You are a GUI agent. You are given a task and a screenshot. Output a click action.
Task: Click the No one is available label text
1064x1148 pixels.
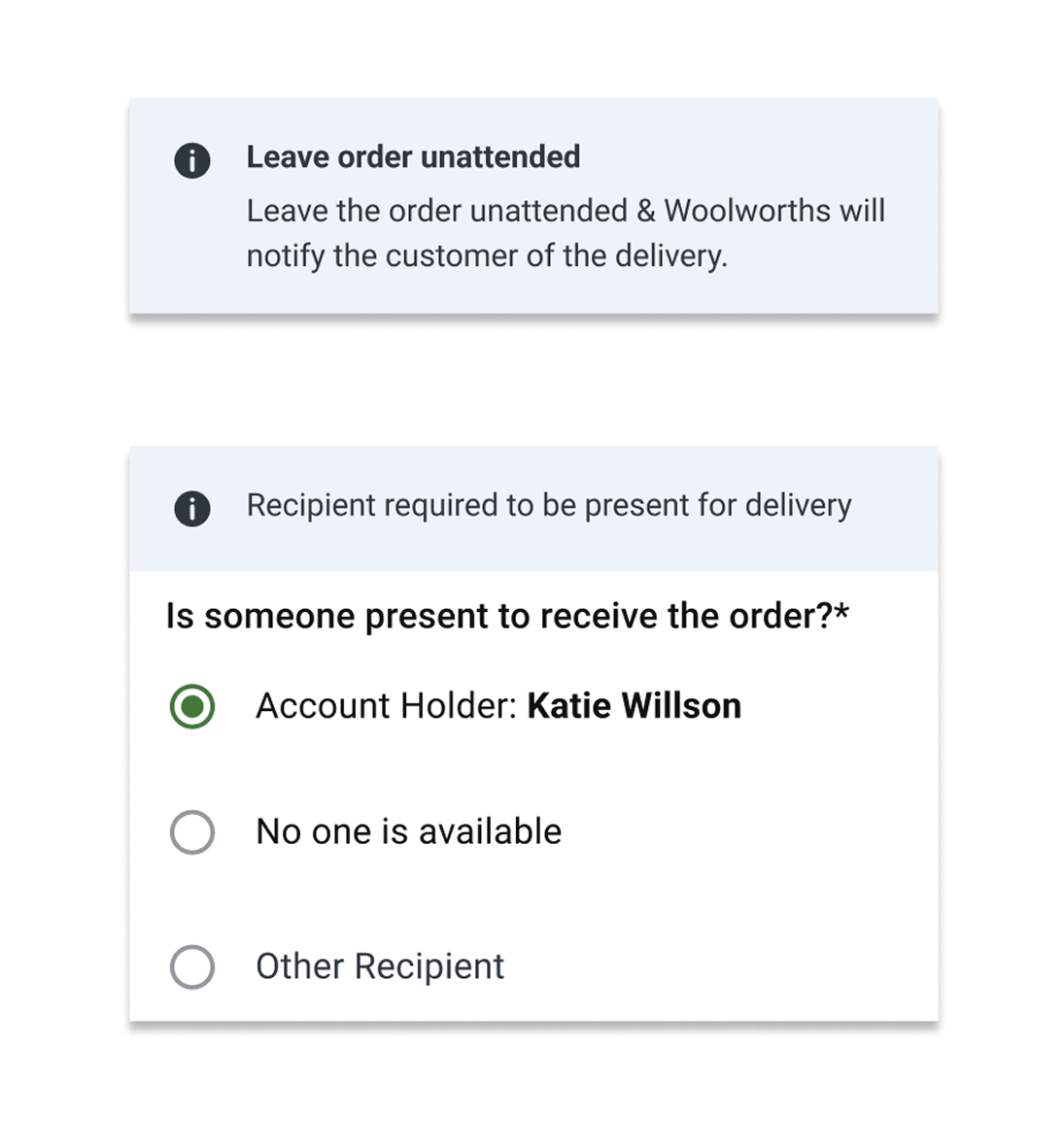408,832
